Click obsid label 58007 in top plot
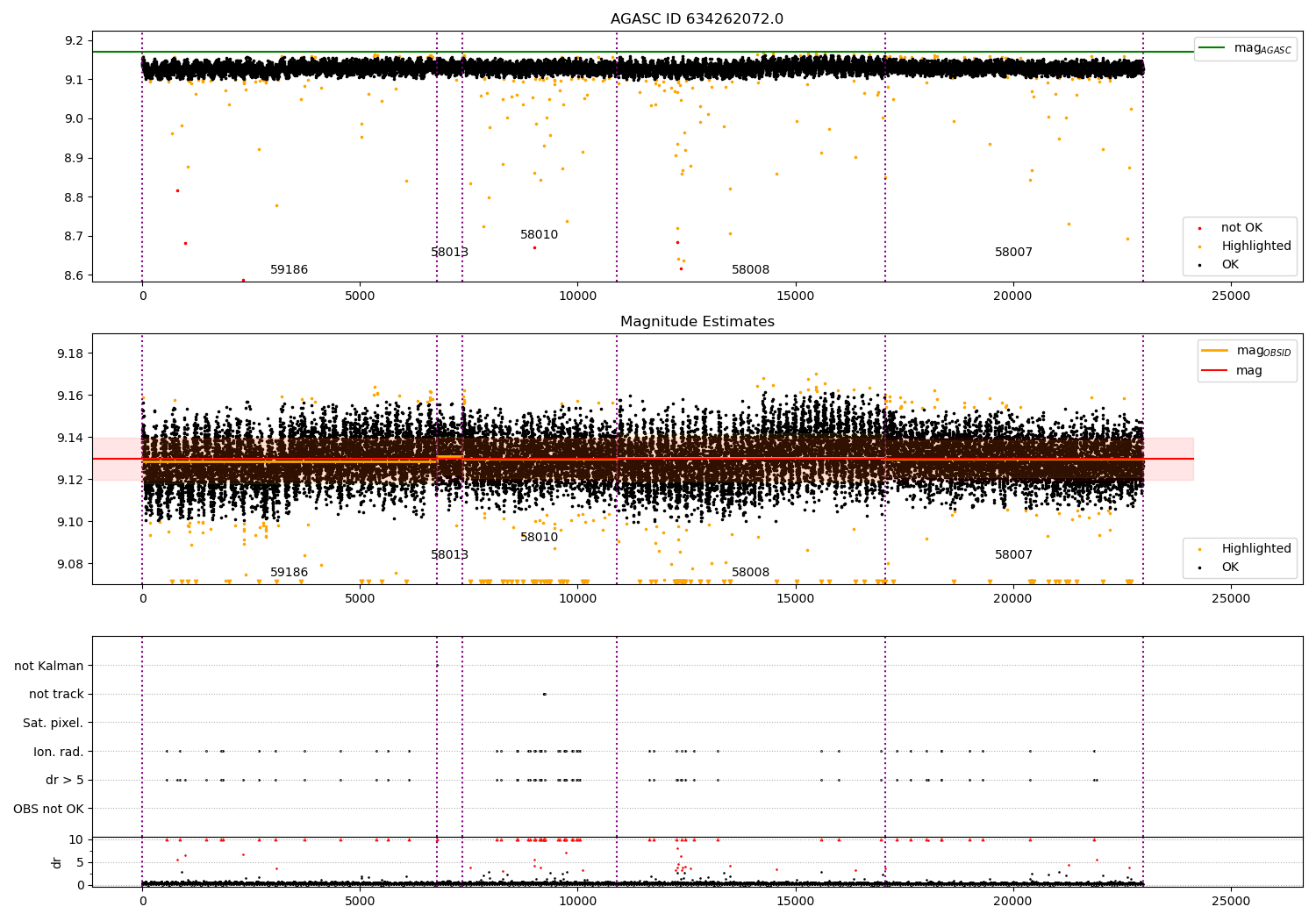Image resolution: width=1316 pixels, height=921 pixels. (1013, 253)
